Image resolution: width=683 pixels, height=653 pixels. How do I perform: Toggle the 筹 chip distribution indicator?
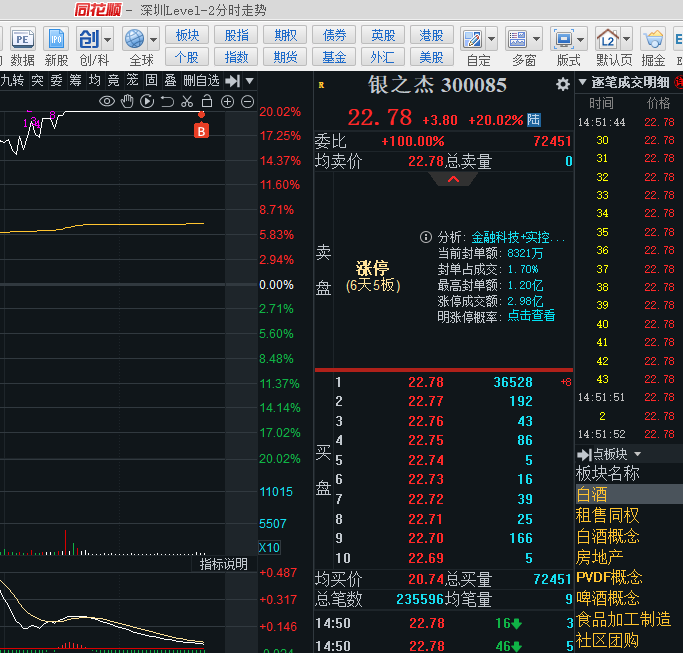click(75, 81)
